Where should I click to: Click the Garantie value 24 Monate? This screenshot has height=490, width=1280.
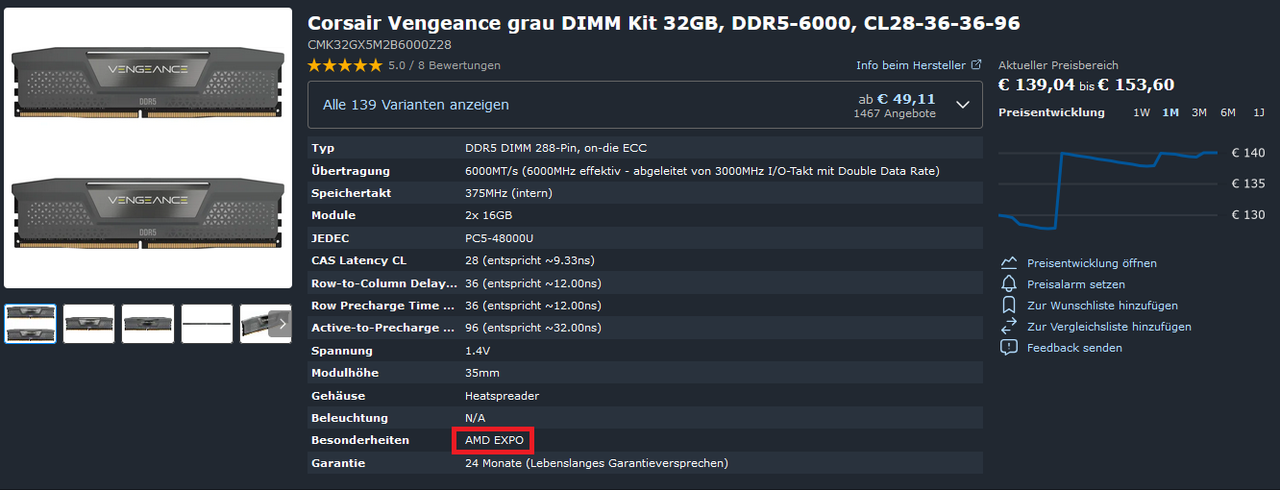596,463
